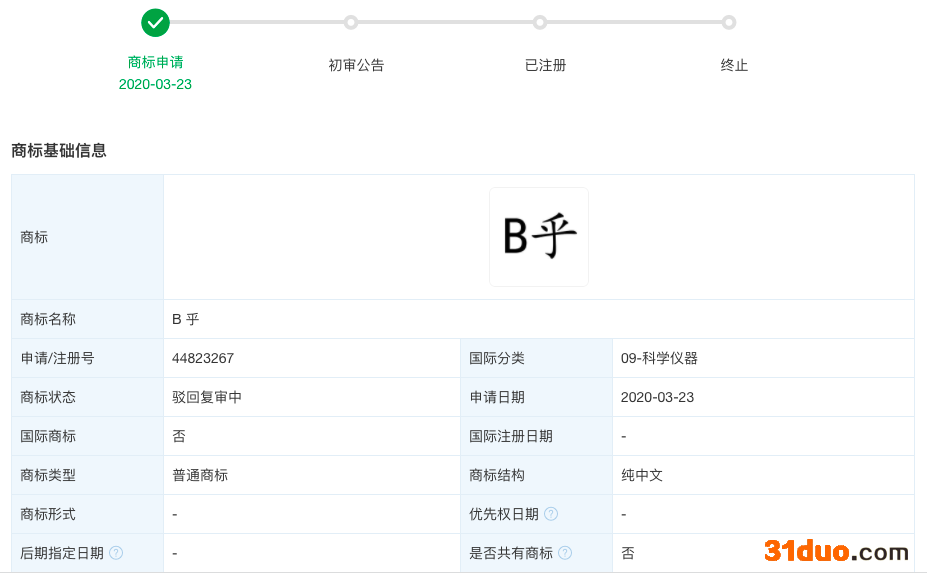This screenshot has height=573, width=927.
Task: Click the 终止 progress step circle
Action: tap(729, 22)
